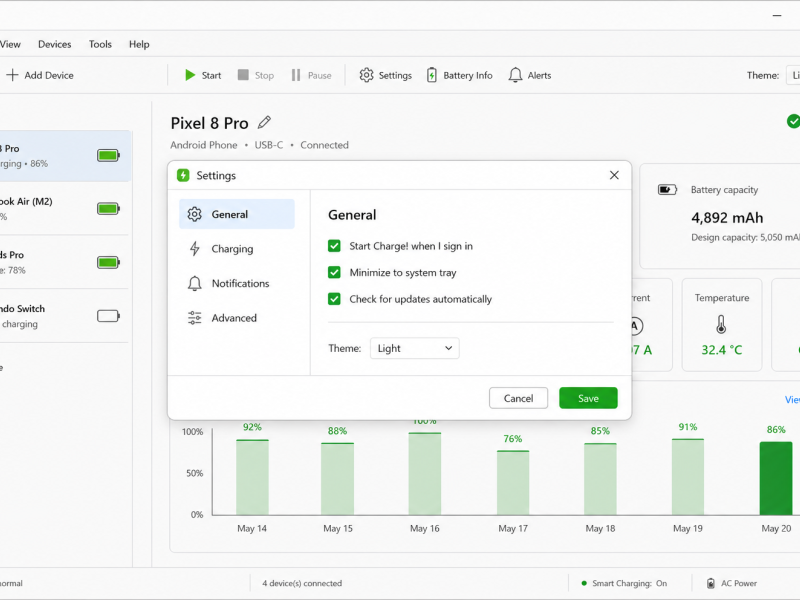Click the lightning bolt Charging icon
Viewport: 800px width, 600px height.
click(x=194, y=249)
